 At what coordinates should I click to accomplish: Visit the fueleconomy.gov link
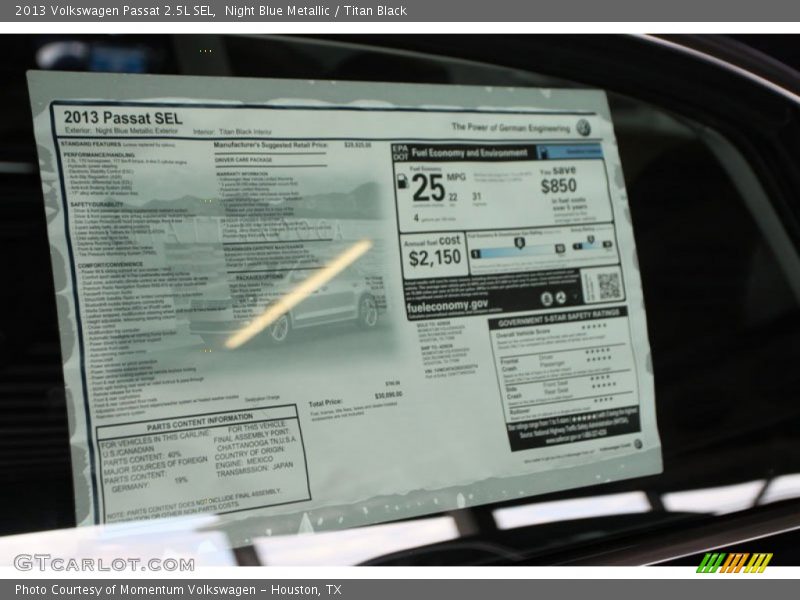pyautogui.click(x=447, y=303)
